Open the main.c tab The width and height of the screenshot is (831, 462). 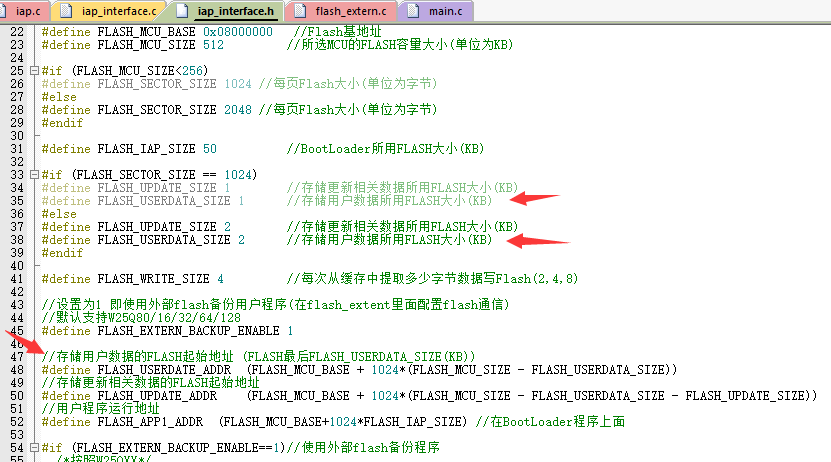tap(436, 11)
